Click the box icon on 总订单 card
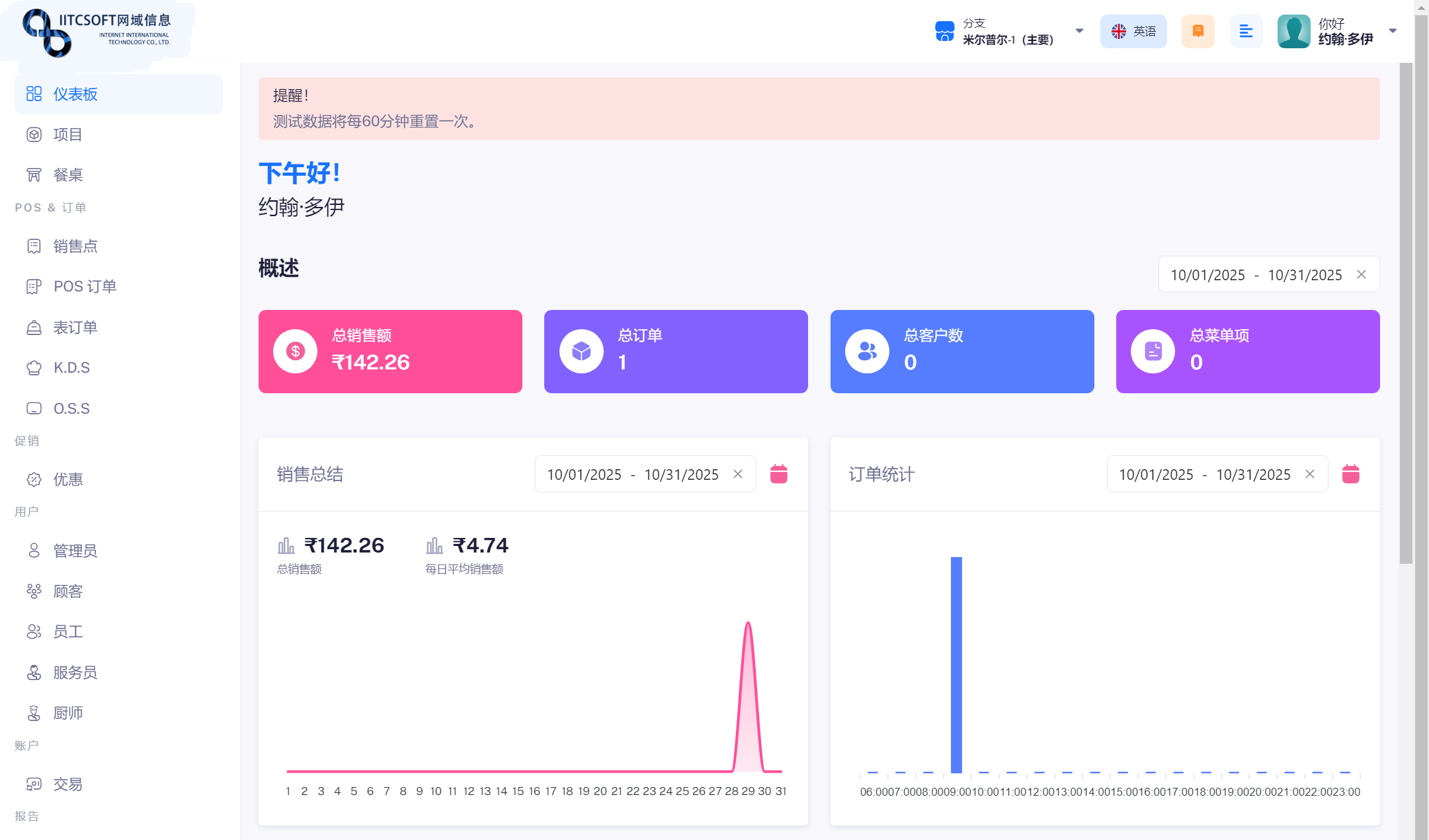Viewport: 1429px width, 840px height. [x=581, y=352]
